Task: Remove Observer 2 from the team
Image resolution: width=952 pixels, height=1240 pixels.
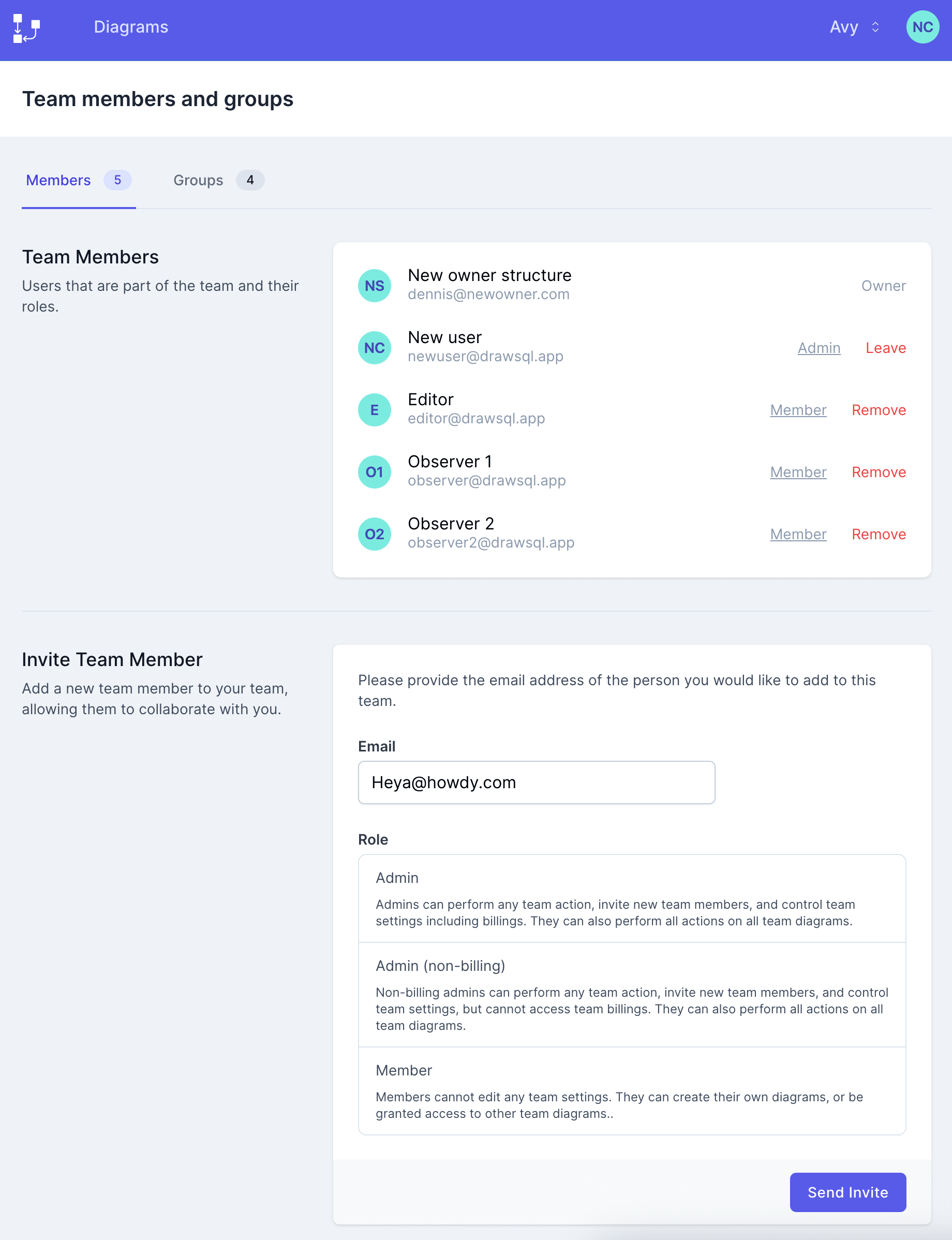Action: tap(879, 534)
